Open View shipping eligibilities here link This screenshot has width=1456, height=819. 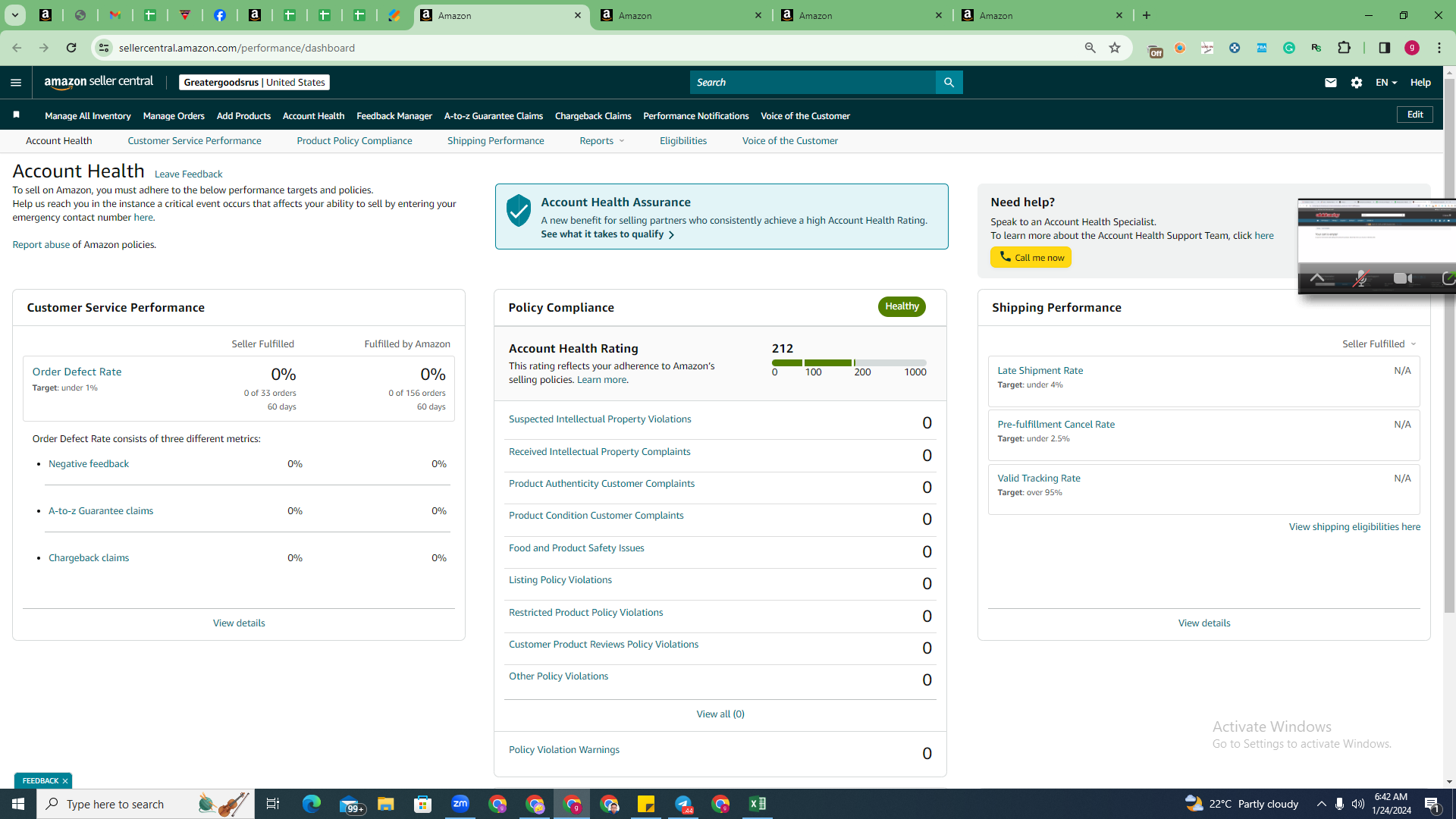[x=1354, y=527]
